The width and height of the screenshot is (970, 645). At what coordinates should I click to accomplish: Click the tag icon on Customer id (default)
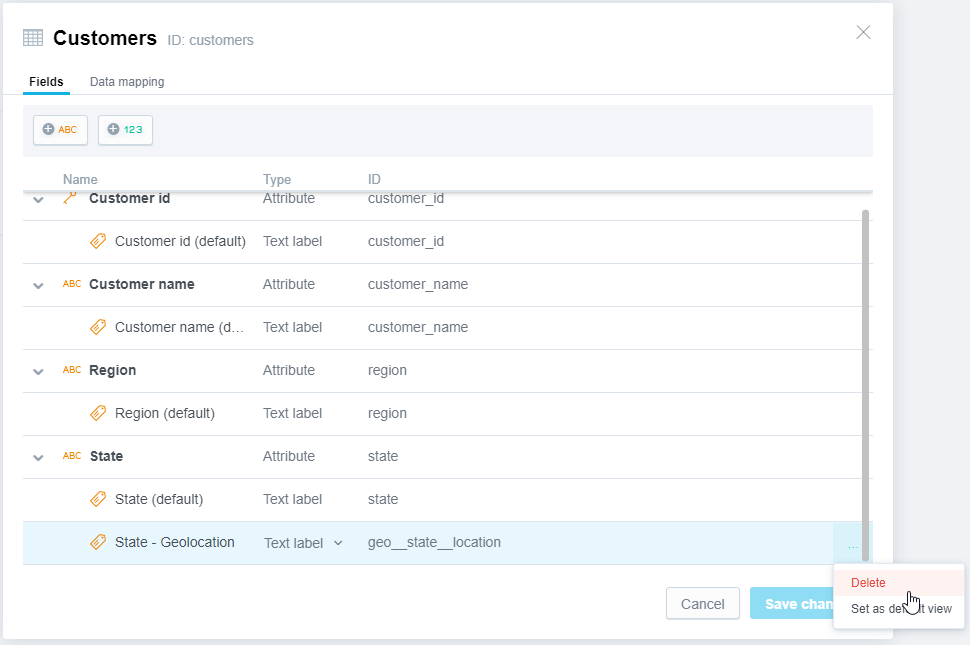(x=98, y=241)
